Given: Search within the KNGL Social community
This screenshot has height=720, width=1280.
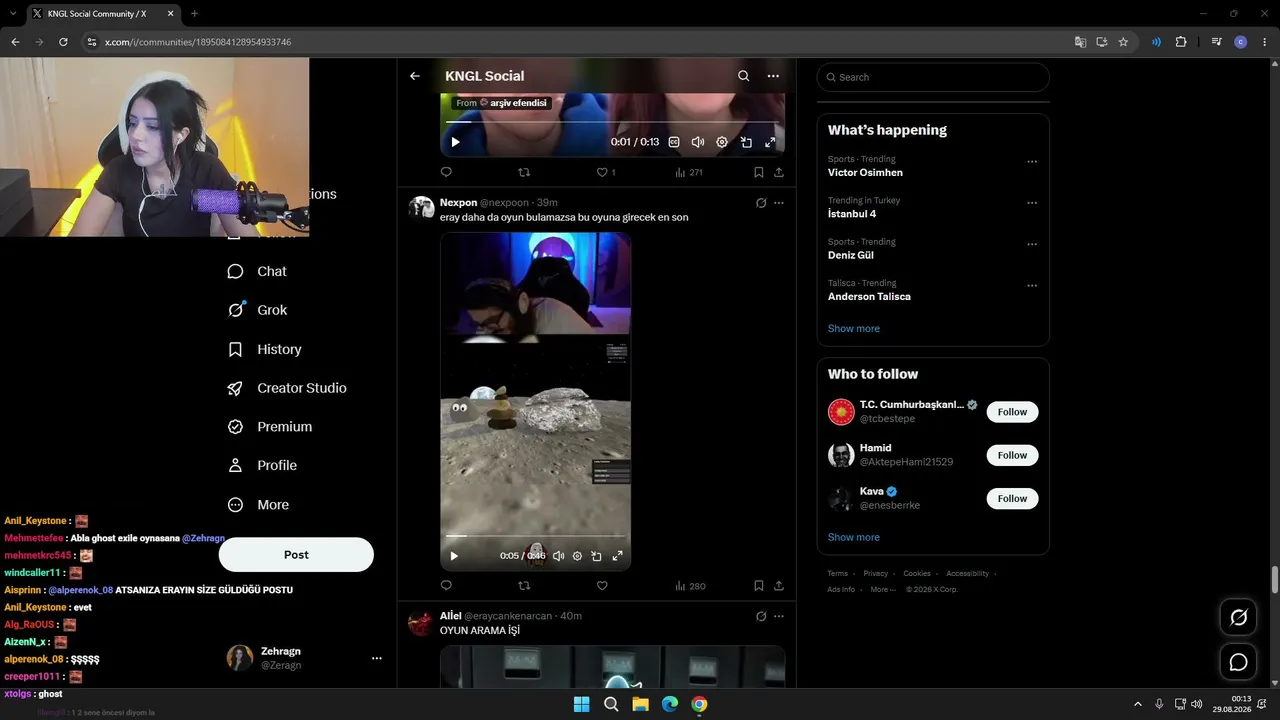Looking at the screenshot, I should pyautogui.click(x=743, y=76).
